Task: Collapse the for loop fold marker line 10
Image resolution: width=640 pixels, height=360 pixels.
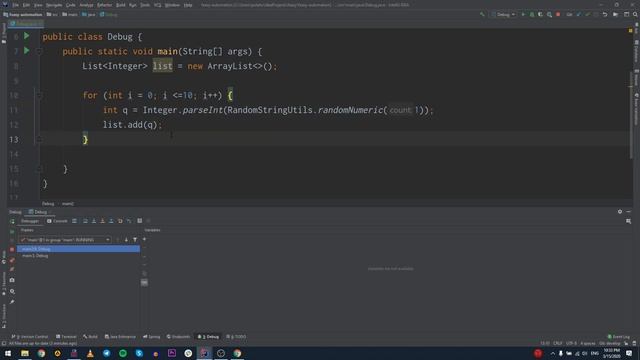Action: pyautogui.click(x=39, y=96)
